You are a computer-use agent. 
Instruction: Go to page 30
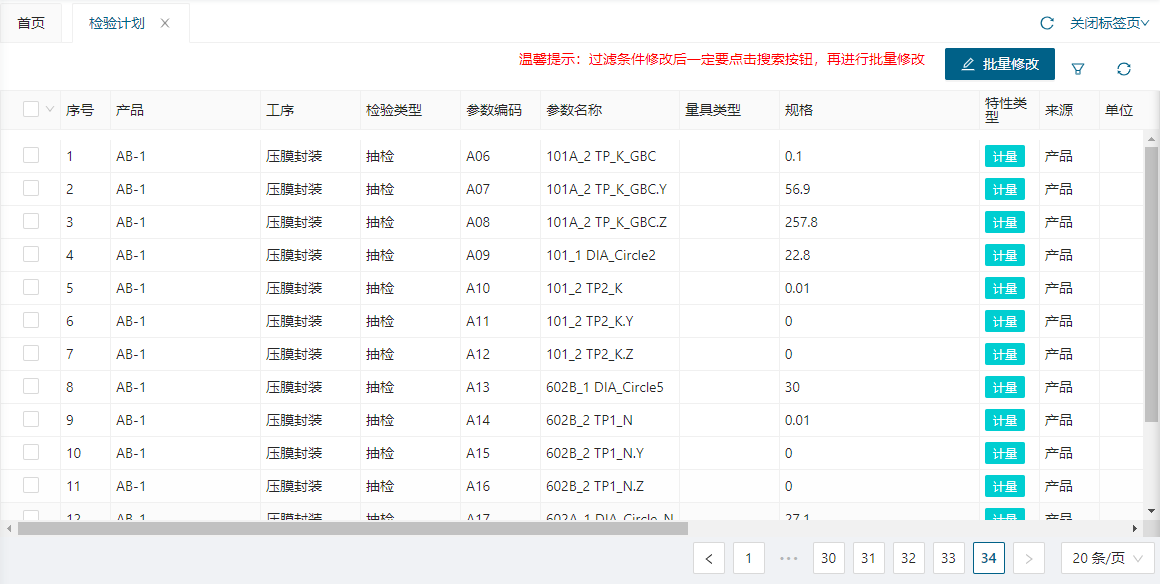(x=829, y=558)
